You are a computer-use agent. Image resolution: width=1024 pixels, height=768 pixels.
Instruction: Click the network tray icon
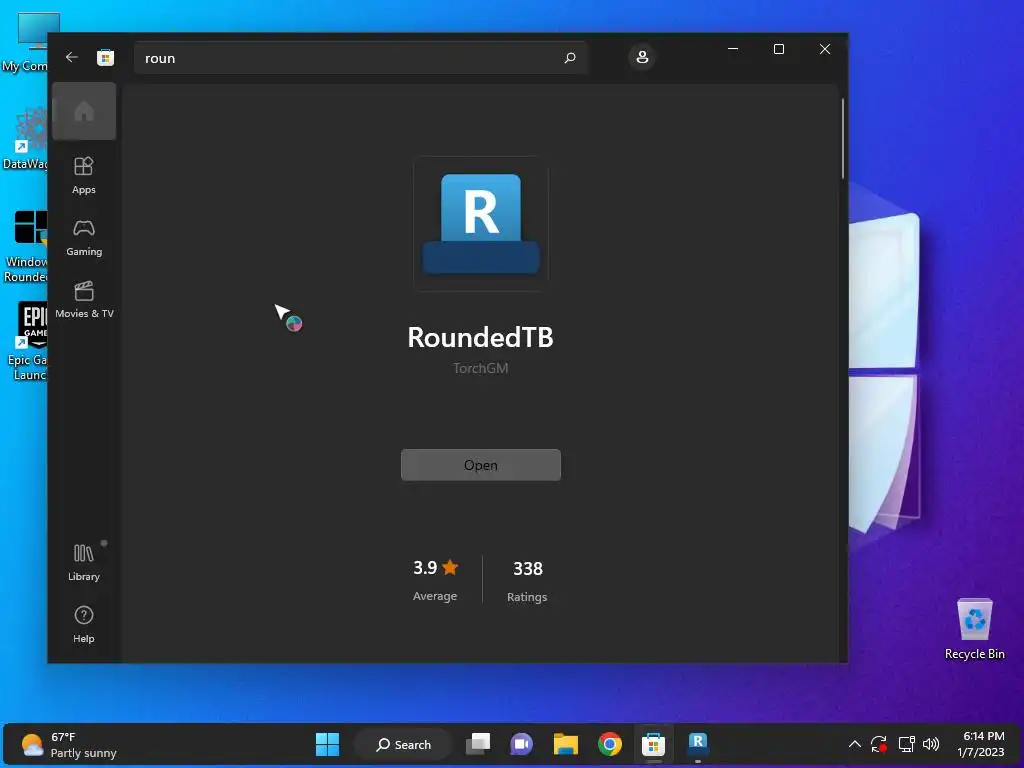pyautogui.click(x=906, y=744)
